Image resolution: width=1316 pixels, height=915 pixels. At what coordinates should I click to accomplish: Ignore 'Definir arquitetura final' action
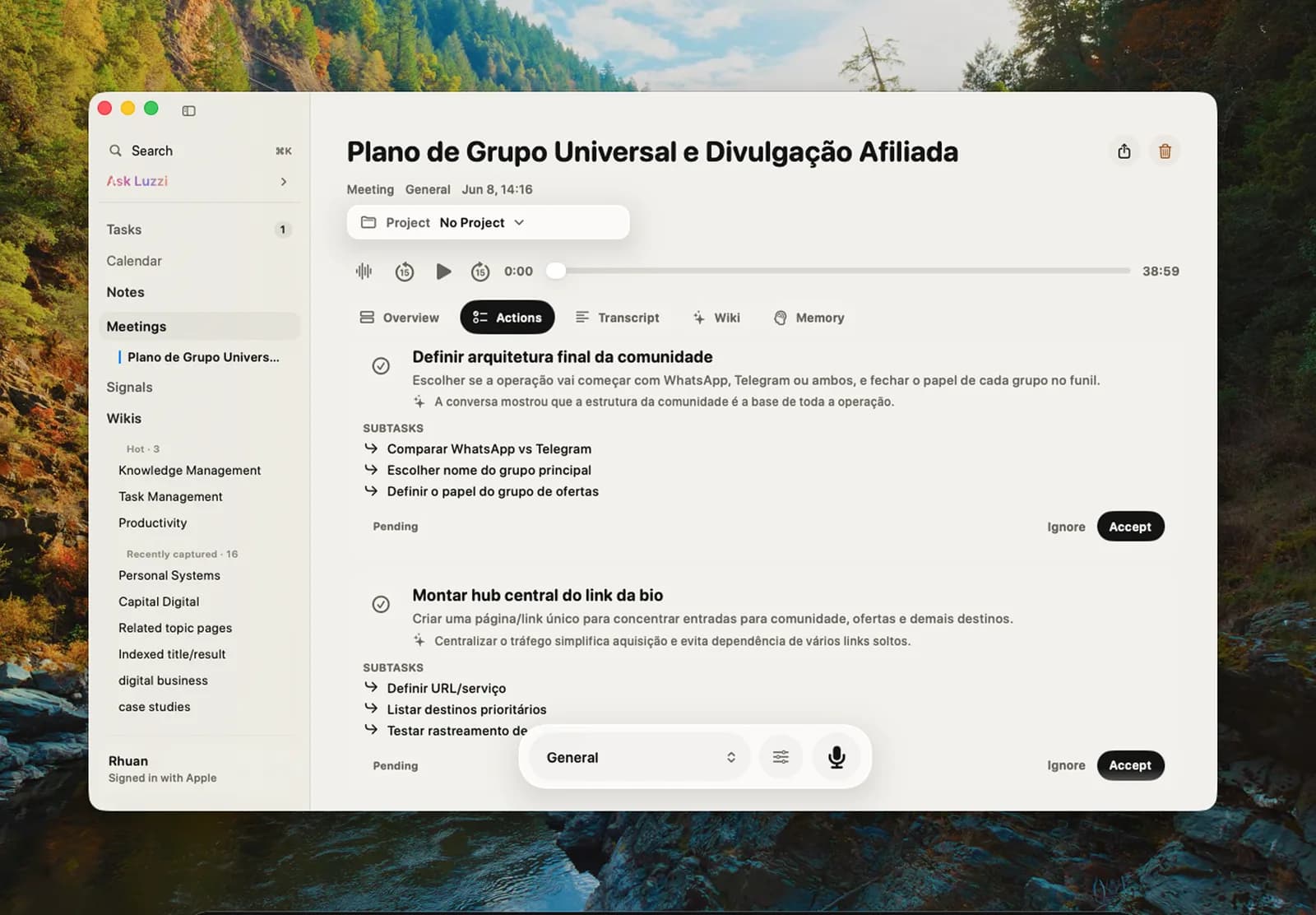pos(1066,527)
